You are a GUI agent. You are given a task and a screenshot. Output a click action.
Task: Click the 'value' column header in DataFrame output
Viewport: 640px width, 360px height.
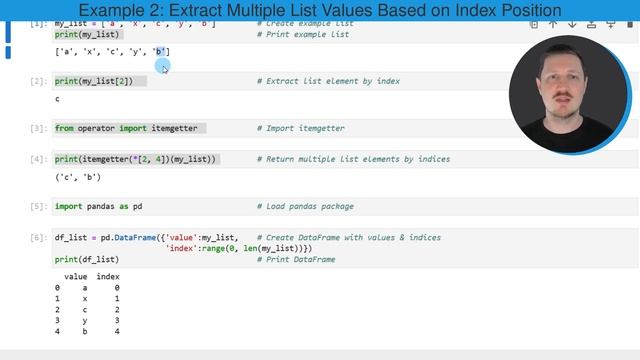click(76, 277)
